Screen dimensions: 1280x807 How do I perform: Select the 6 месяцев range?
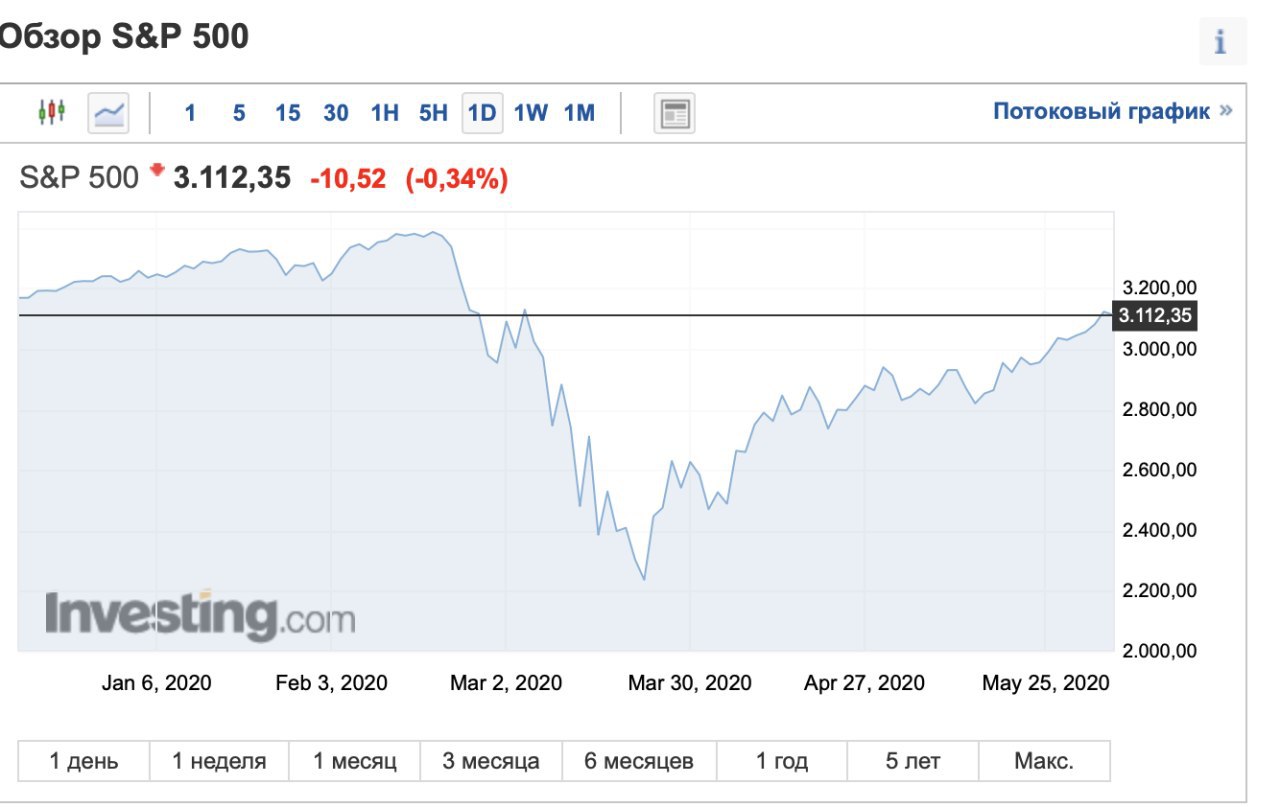pyautogui.click(x=639, y=761)
